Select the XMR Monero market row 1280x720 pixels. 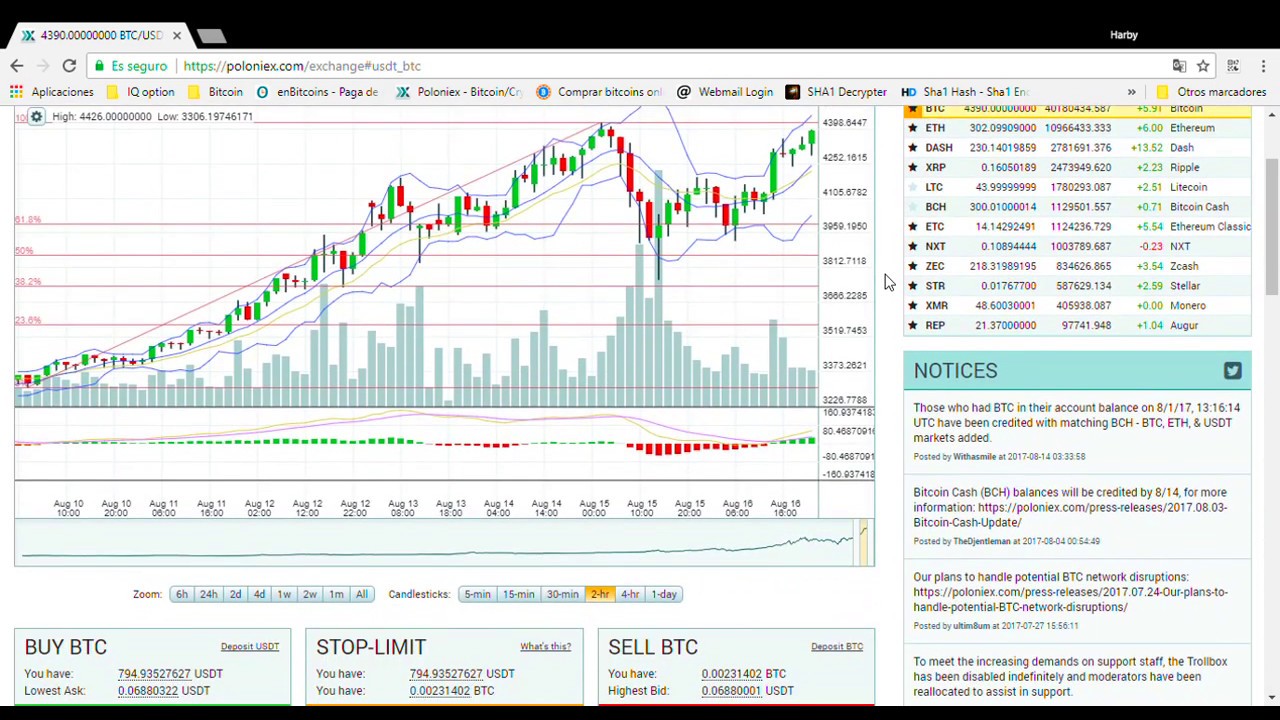(x=1077, y=306)
